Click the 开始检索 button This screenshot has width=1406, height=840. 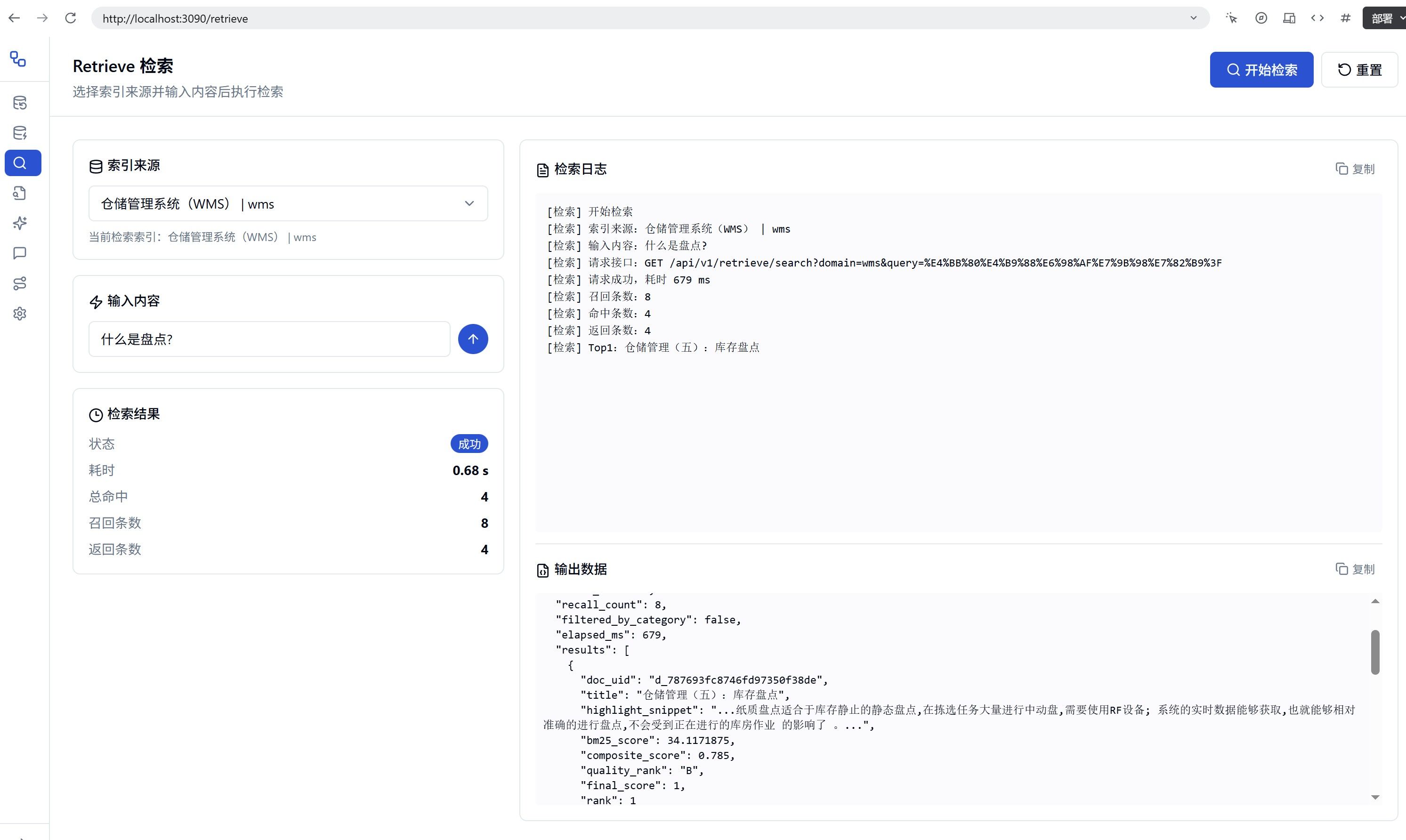(1261, 70)
